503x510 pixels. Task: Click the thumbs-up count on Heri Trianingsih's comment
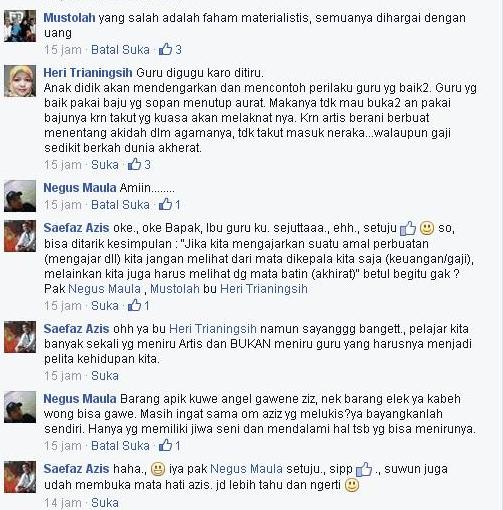(139, 165)
